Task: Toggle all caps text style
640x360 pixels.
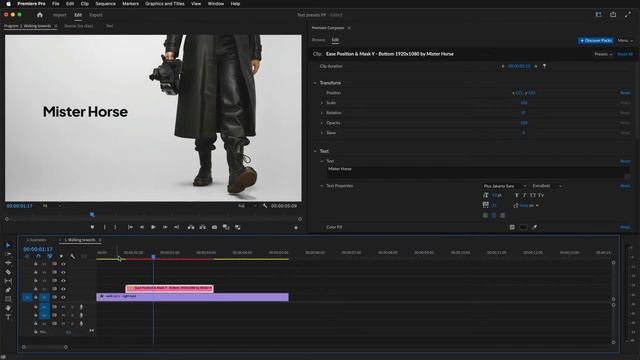Action: (532, 196)
